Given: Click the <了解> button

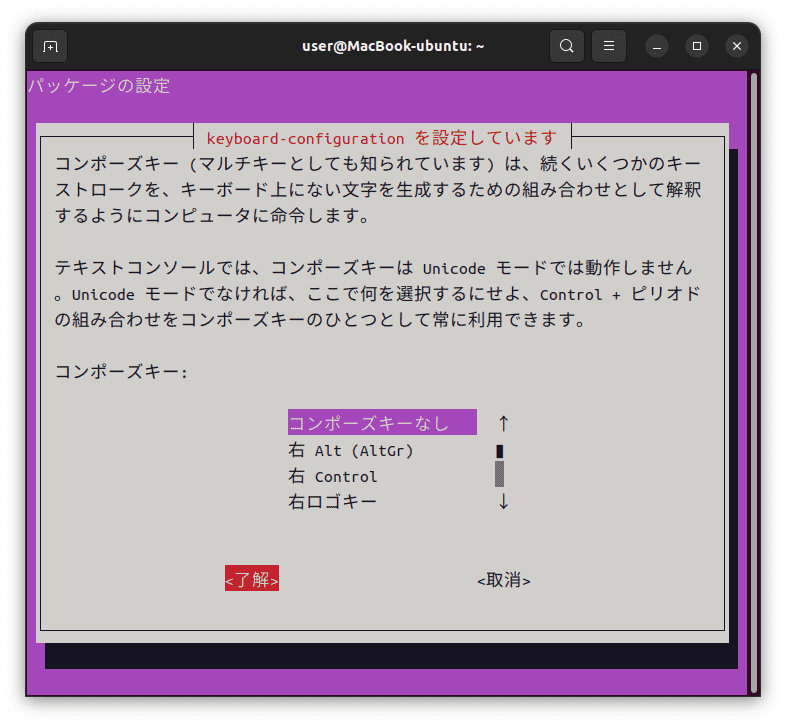Looking at the screenshot, I should pyautogui.click(x=252, y=579).
